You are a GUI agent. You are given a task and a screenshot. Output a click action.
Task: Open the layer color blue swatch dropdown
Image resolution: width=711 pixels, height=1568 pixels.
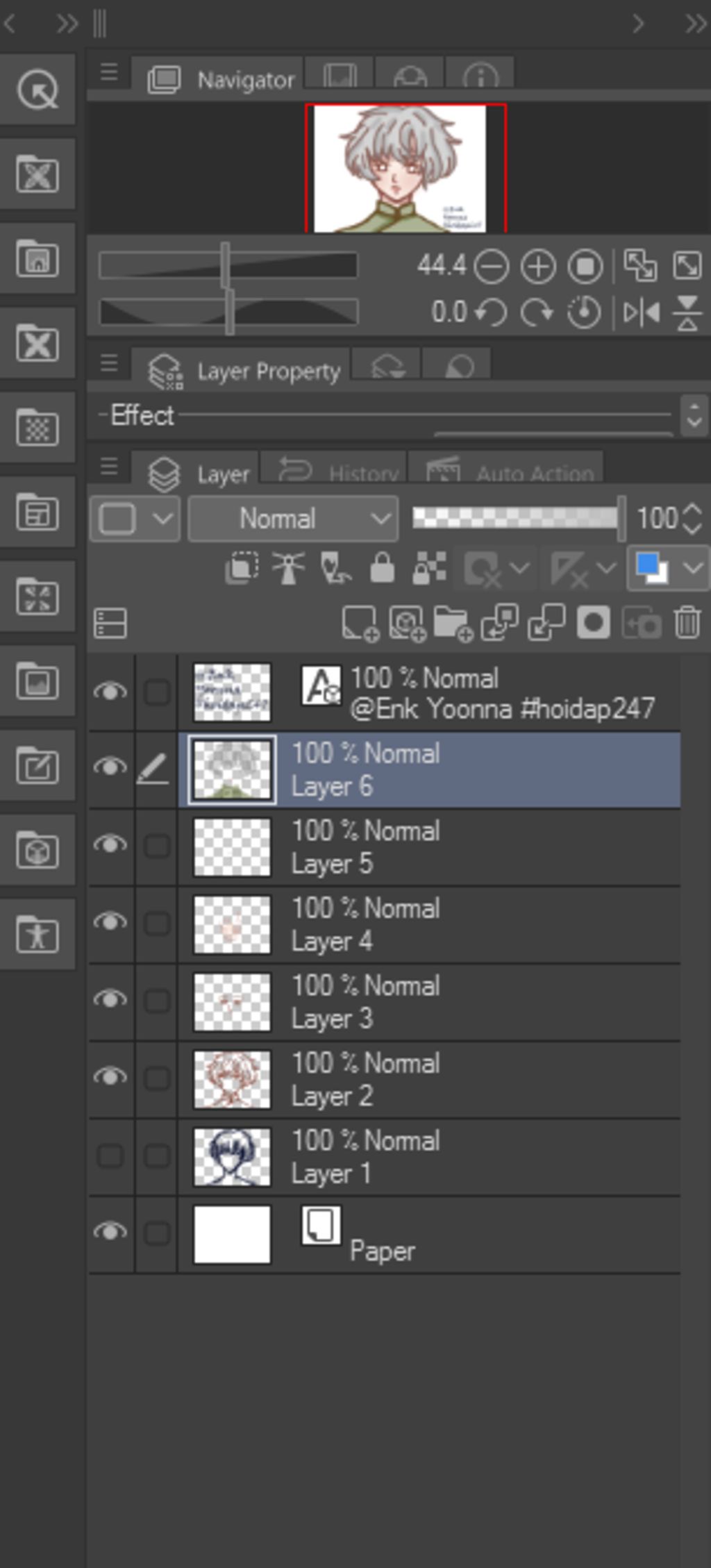coord(667,568)
